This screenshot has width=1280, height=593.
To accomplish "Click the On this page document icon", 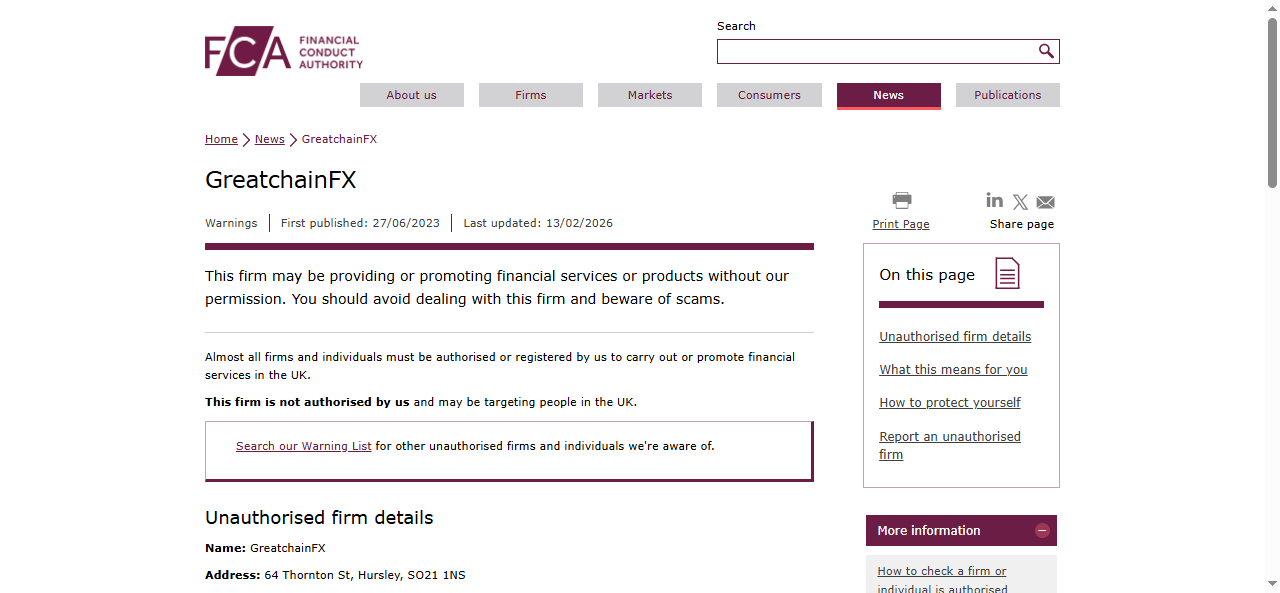I will coord(1007,273).
